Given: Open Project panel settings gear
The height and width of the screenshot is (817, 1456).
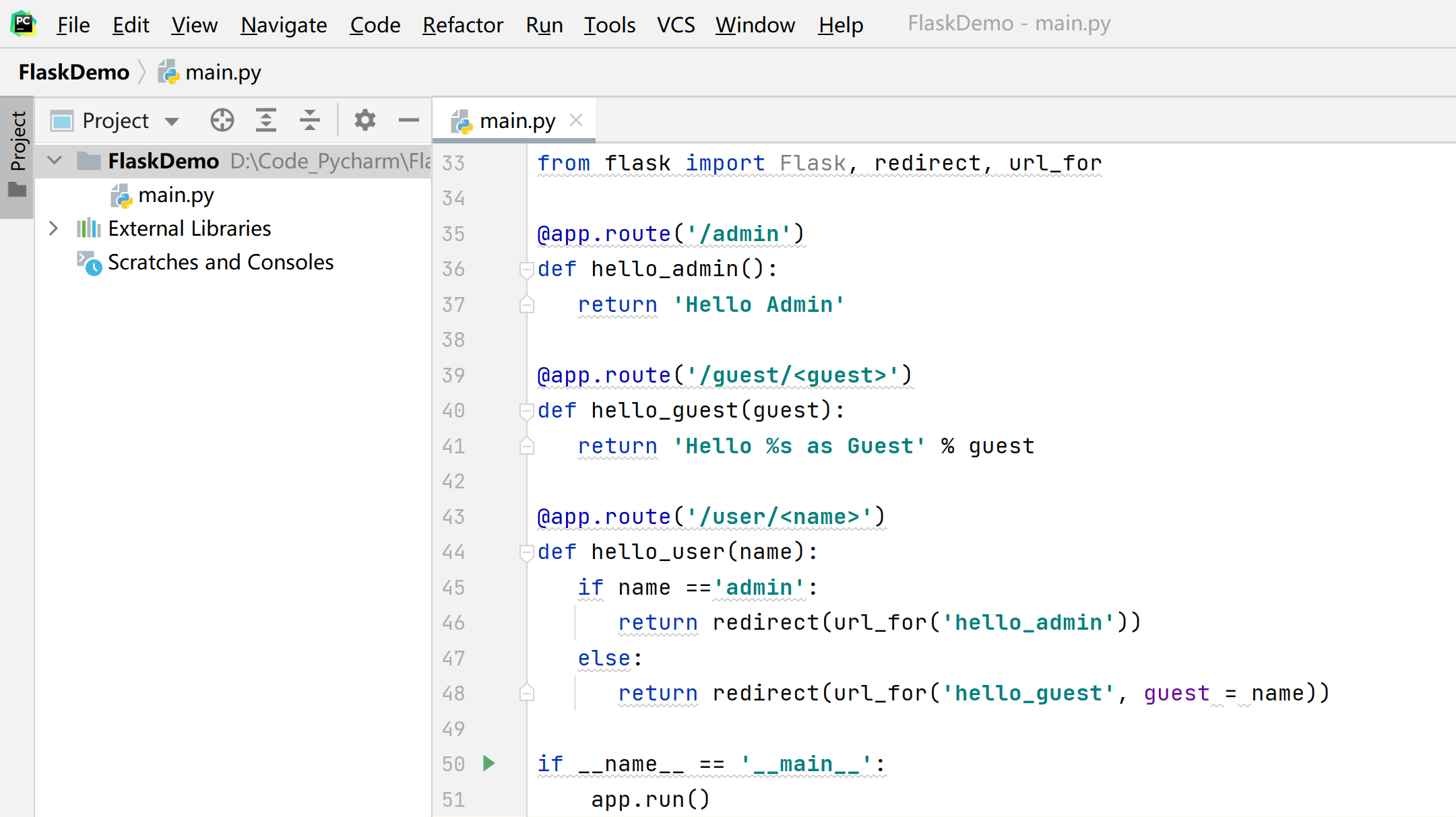Looking at the screenshot, I should tap(365, 121).
